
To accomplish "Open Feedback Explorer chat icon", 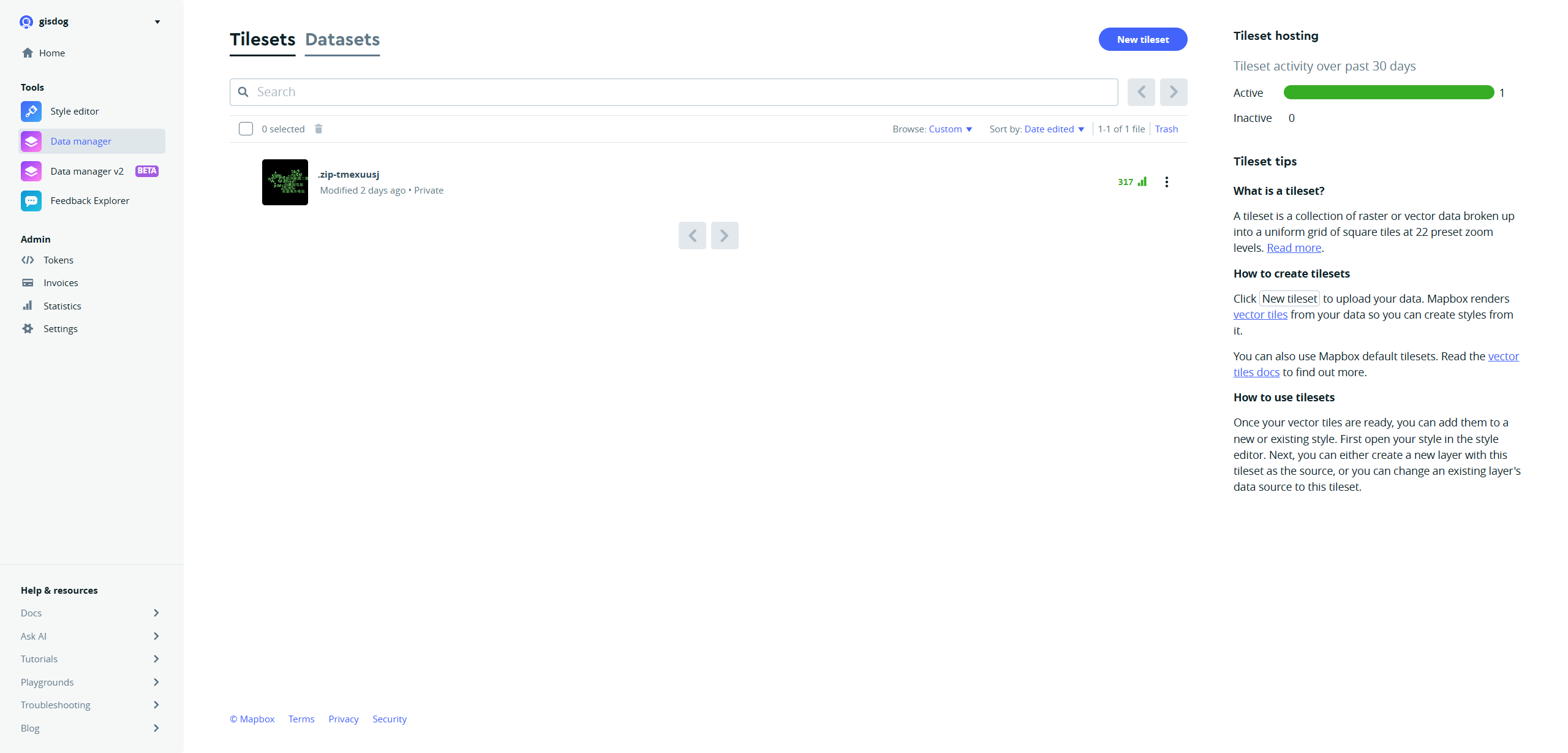I will (31, 201).
